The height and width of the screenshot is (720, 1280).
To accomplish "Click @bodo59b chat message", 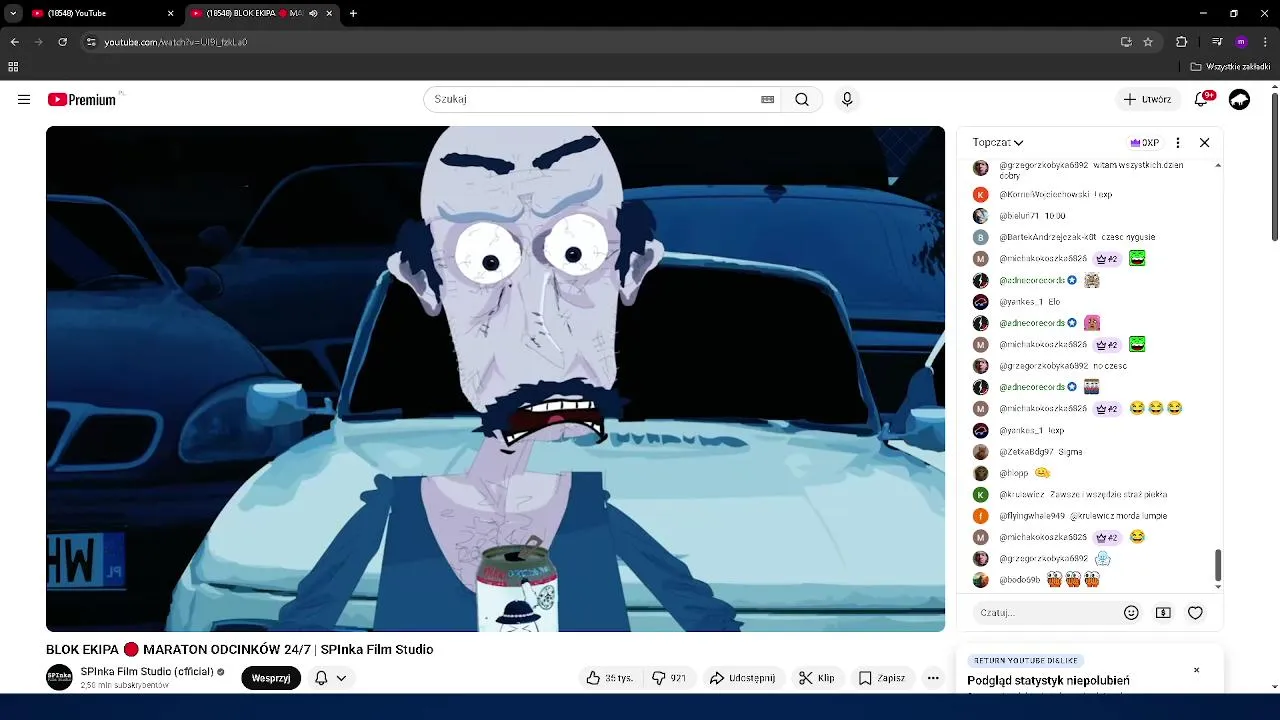I will tap(1090, 580).
